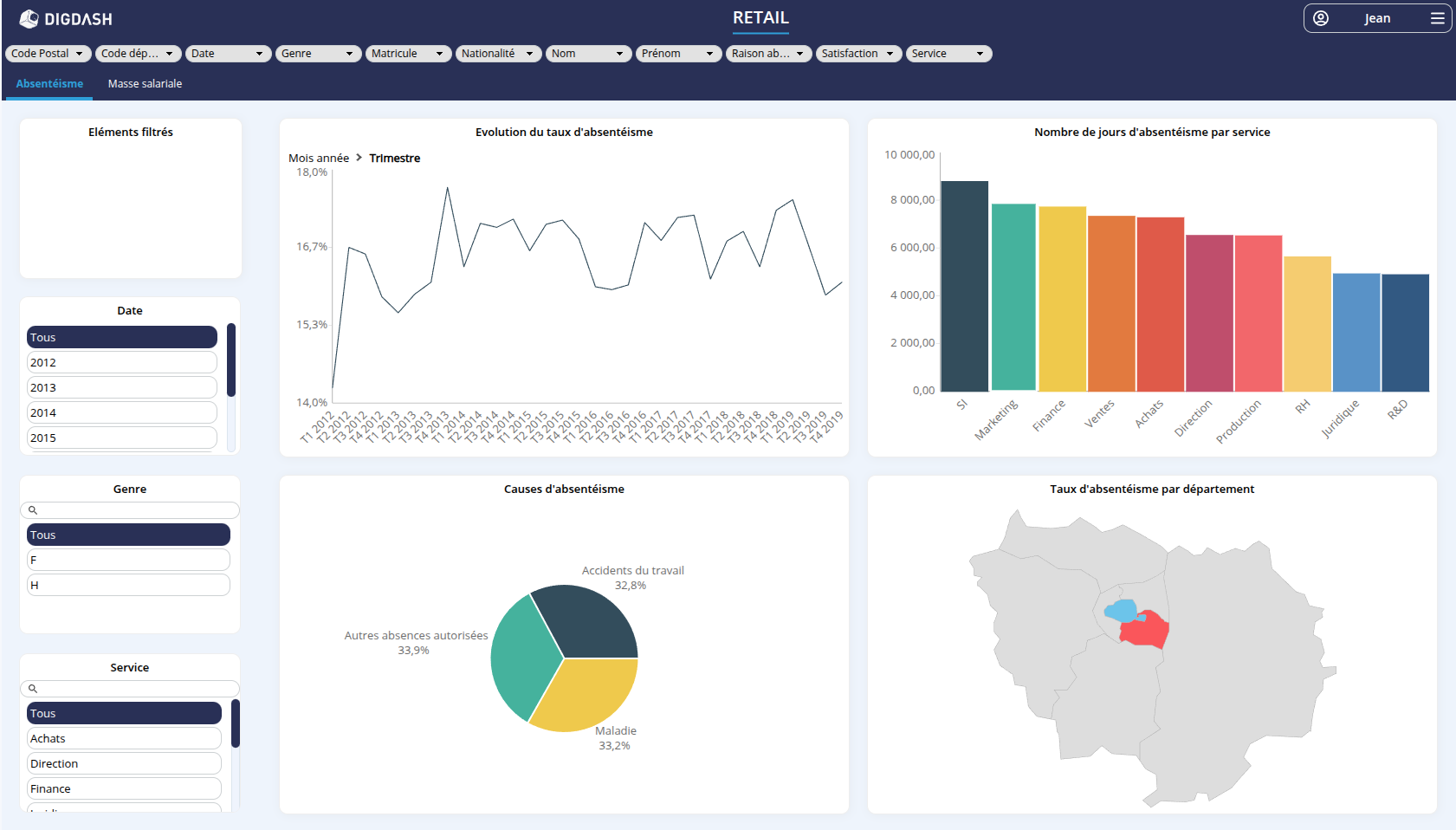
Task: Open the Code Postal dropdown
Action: pyautogui.click(x=48, y=54)
